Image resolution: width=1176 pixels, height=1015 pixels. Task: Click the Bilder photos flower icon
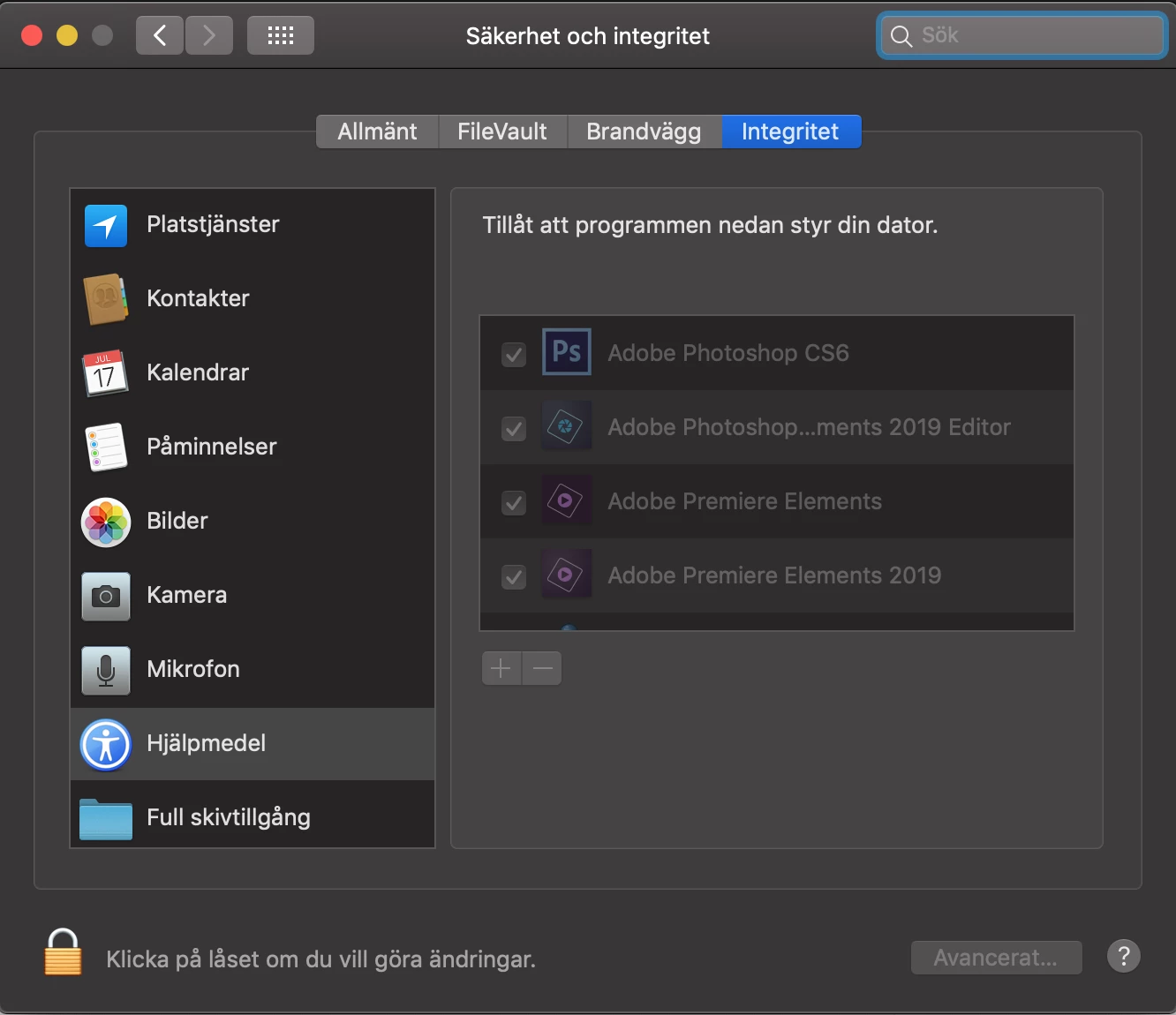(x=106, y=522)
